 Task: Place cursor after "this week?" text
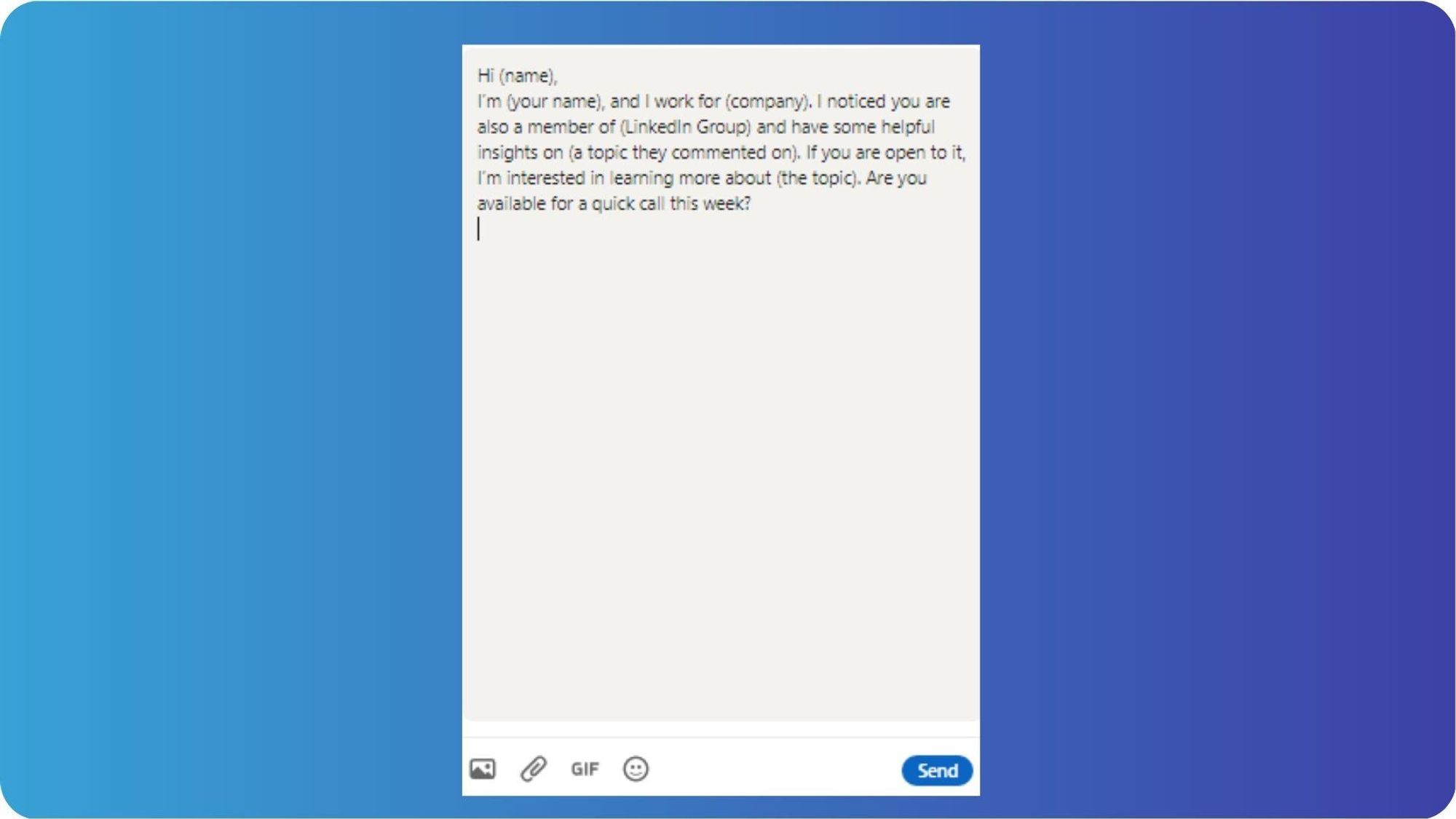coord(752,204)
